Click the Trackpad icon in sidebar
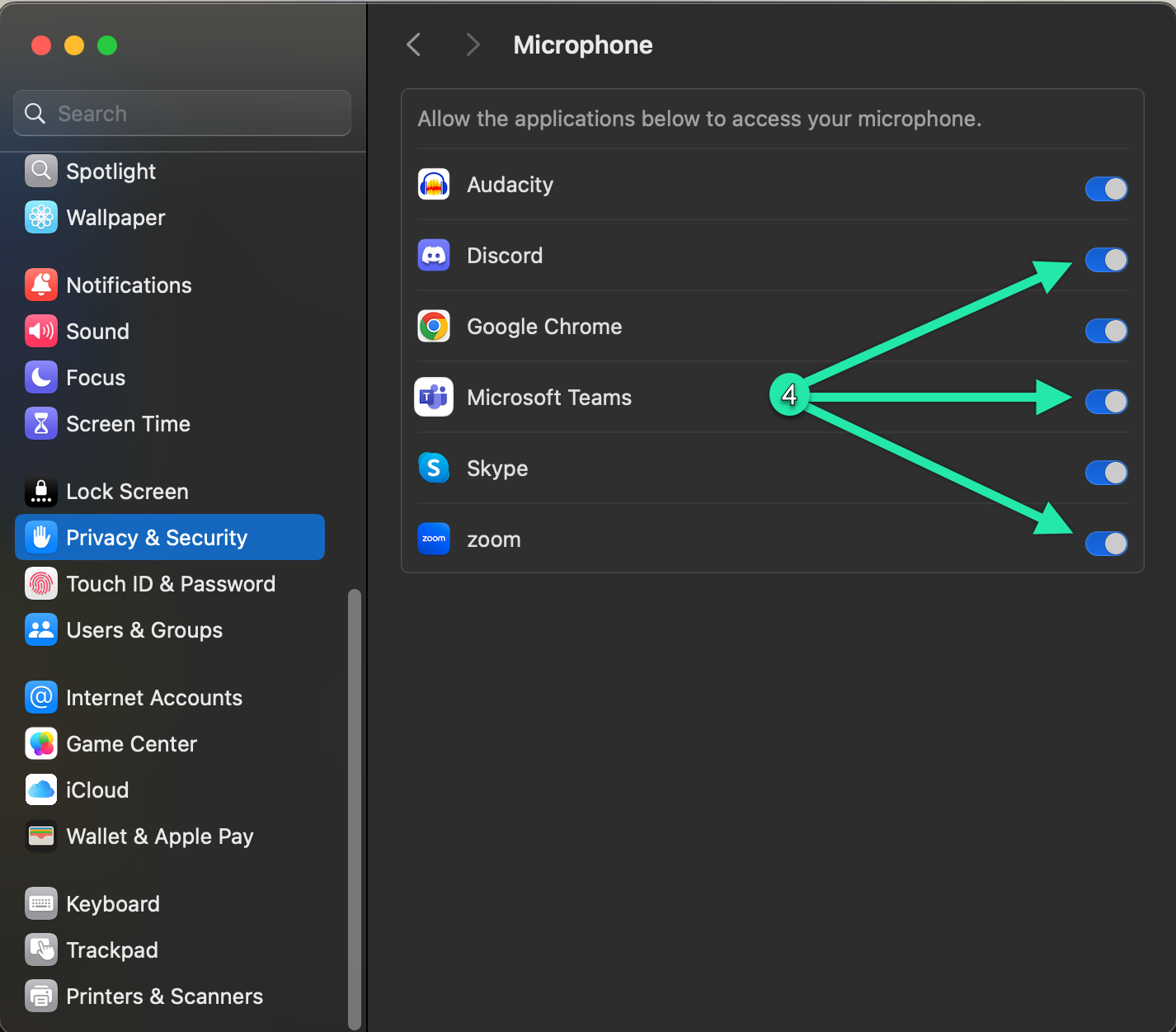The image size is (1176, 1032). pyautogui.click(x=41, y=950)
